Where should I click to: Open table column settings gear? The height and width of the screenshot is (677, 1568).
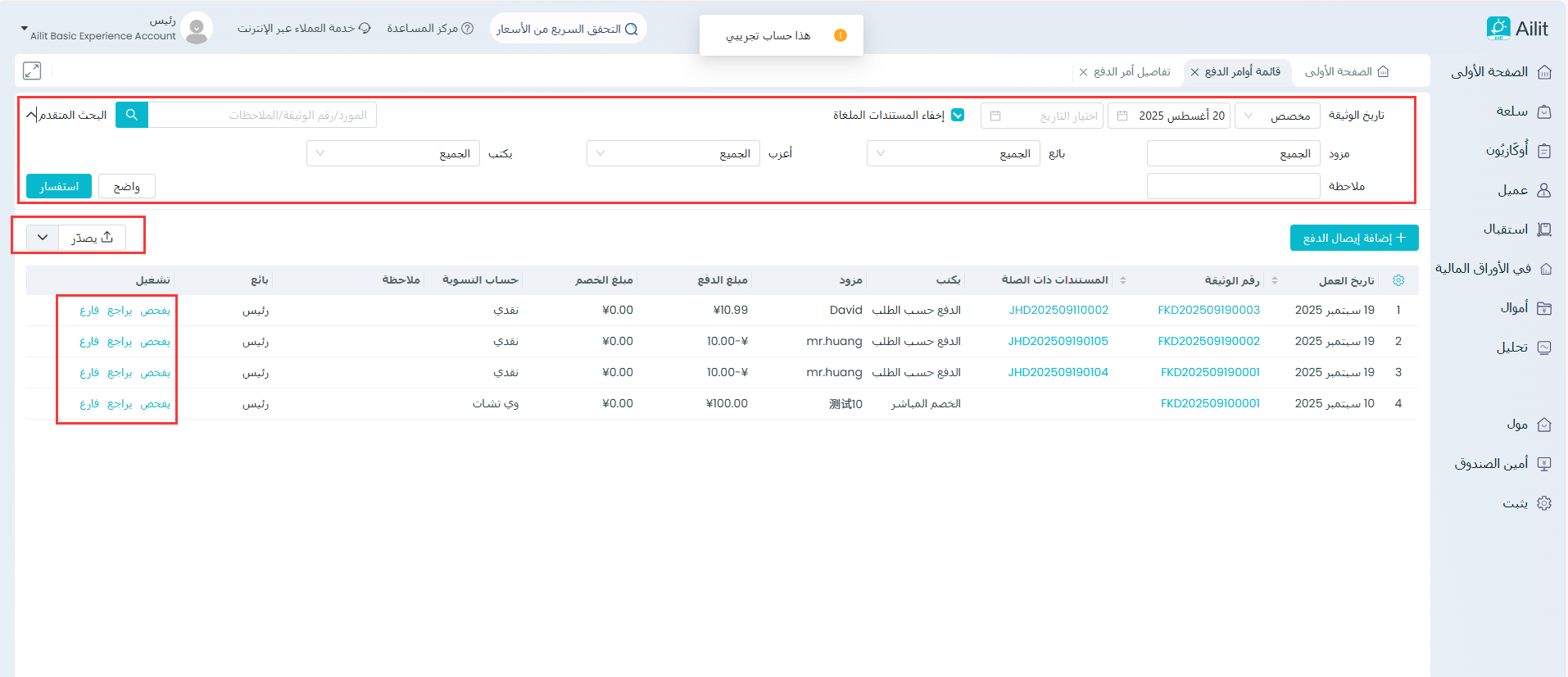pos(1398,280)
